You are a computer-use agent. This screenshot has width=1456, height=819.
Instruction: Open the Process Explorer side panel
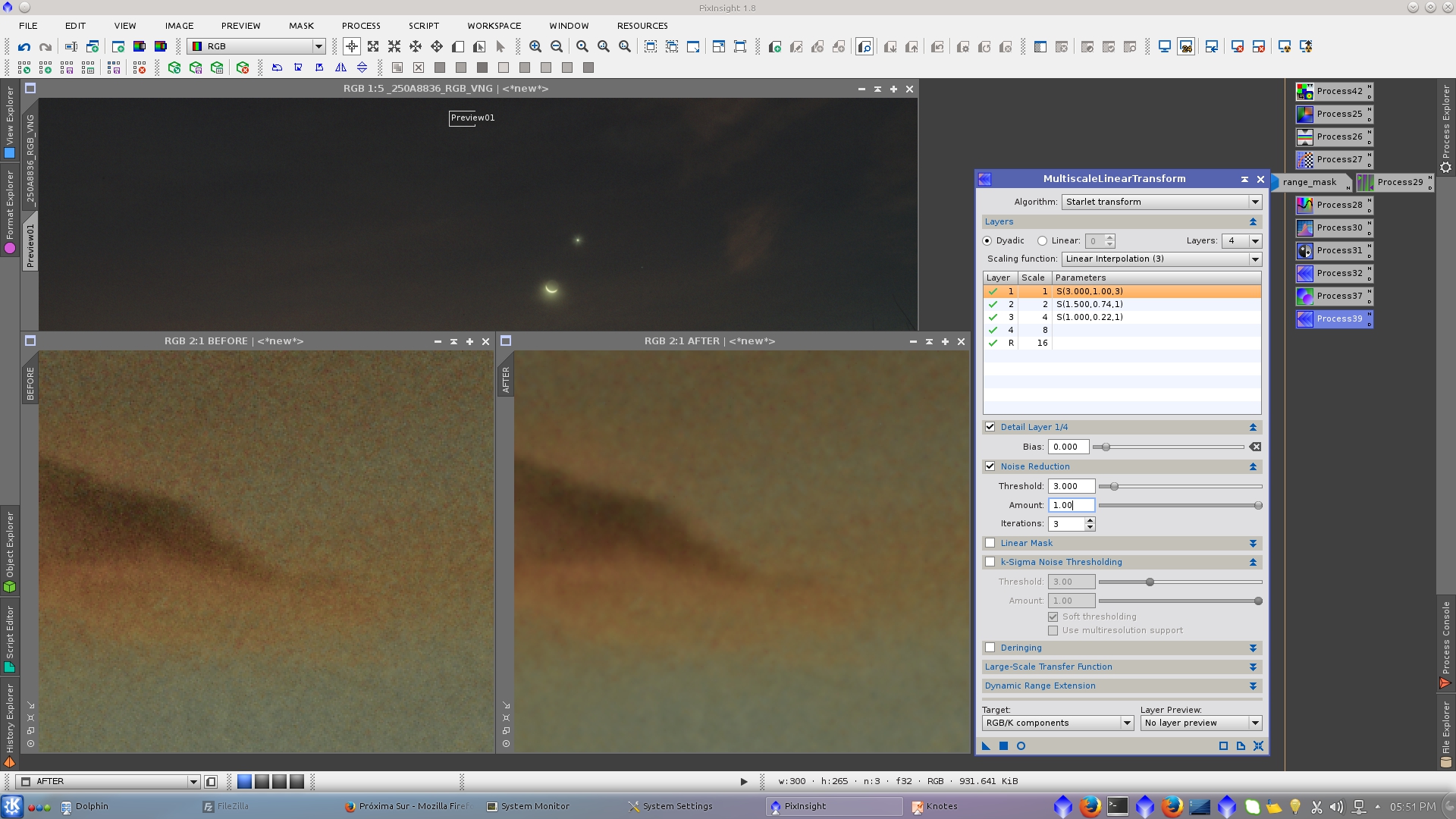point(1446,127)
